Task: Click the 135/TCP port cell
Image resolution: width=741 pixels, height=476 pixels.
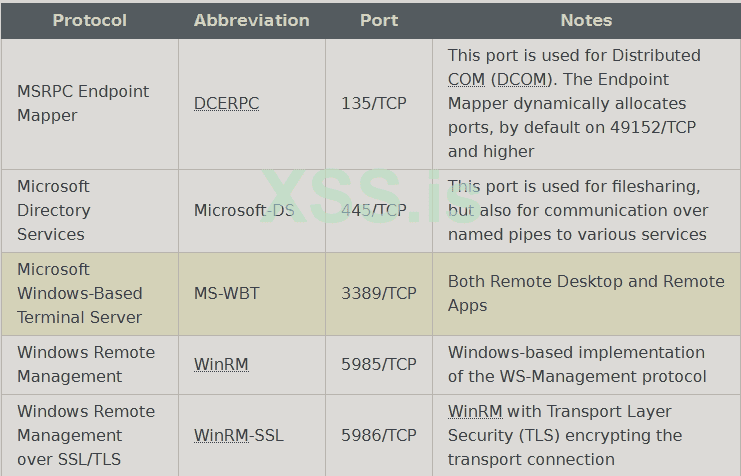Action: (x=374, y=103)
